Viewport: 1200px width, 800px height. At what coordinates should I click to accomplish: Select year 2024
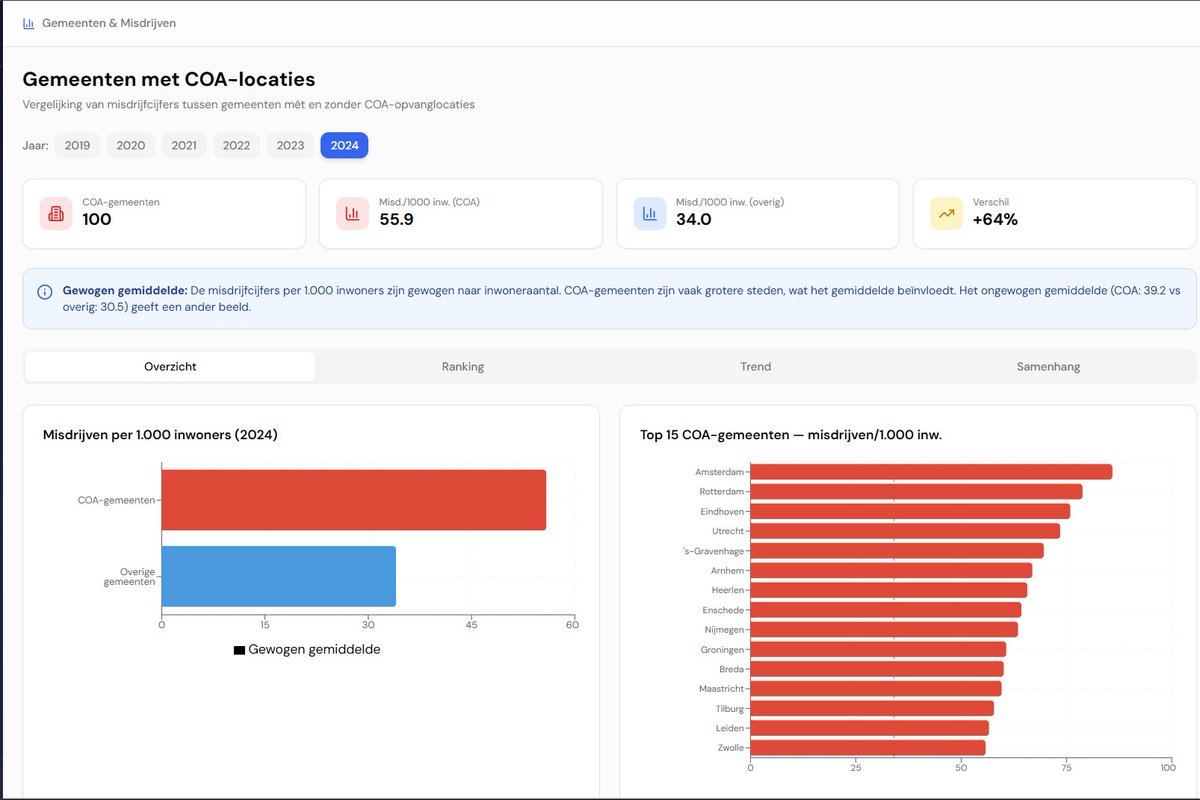[344, 145]
